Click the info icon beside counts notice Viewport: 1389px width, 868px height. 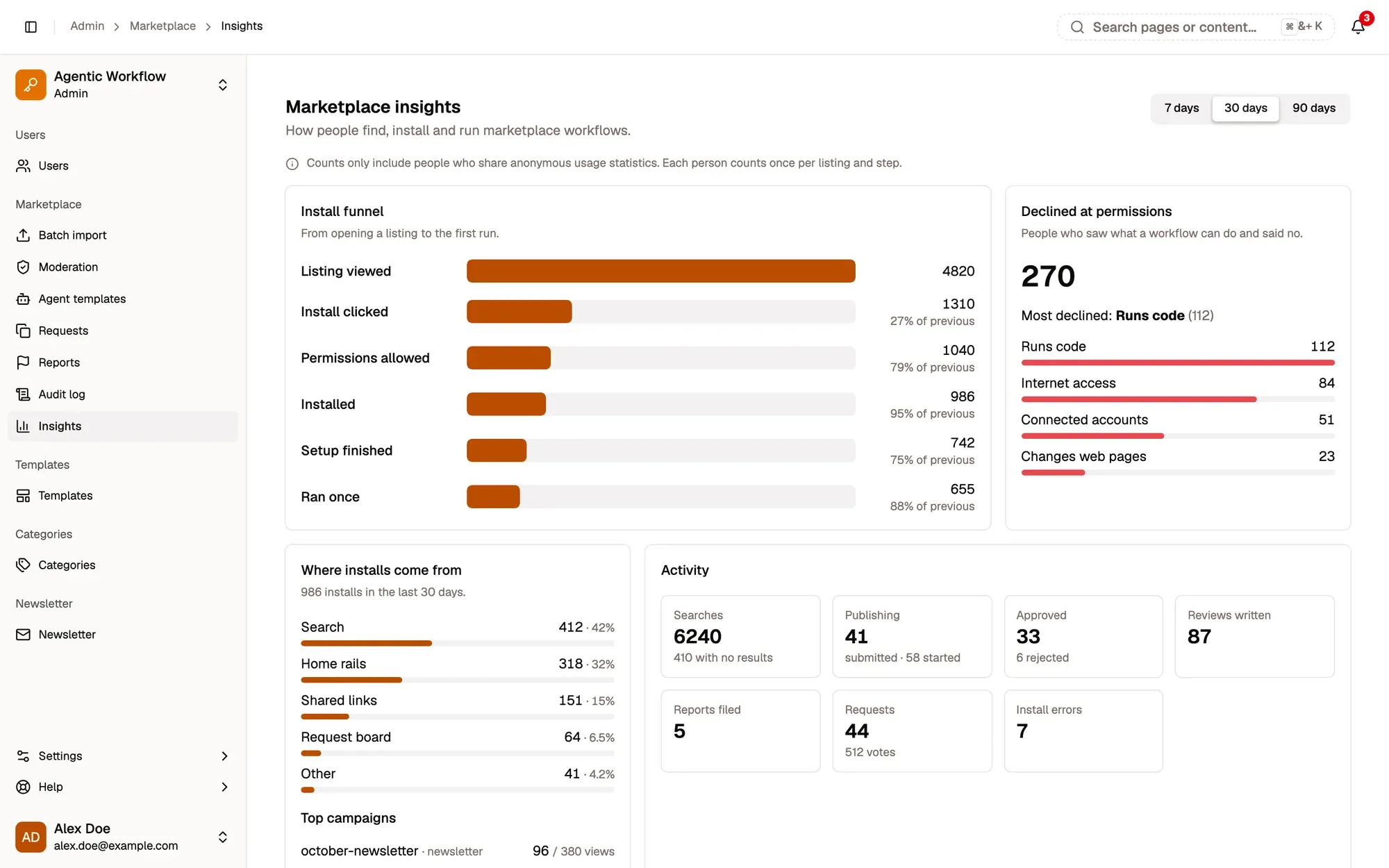292,164
